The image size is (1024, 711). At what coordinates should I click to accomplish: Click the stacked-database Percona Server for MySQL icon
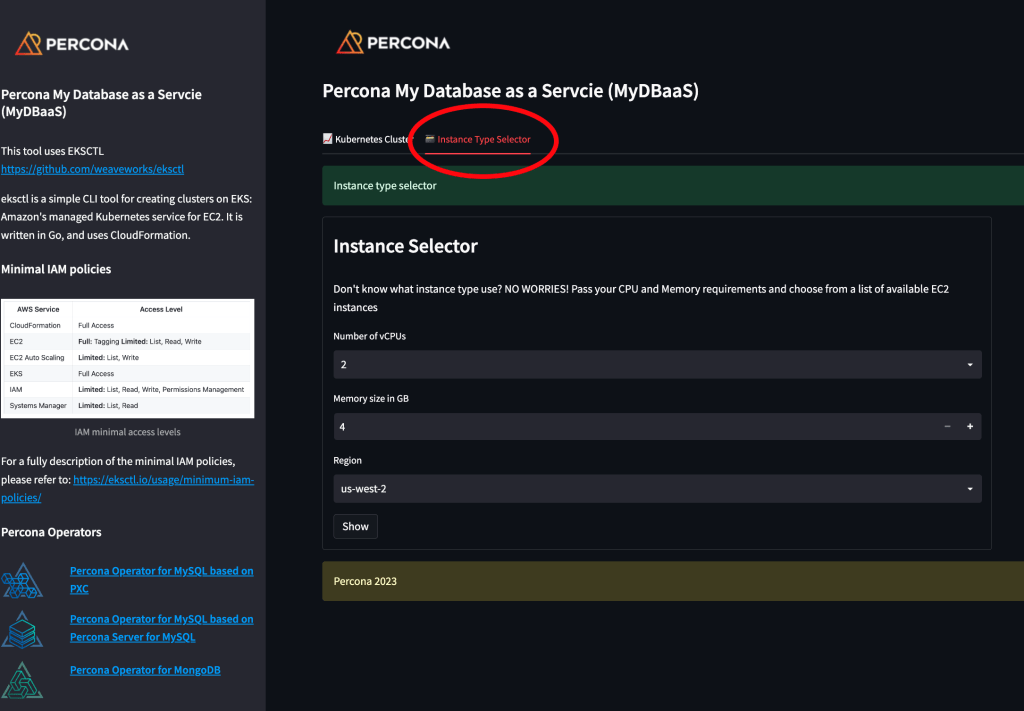(23, 630)
